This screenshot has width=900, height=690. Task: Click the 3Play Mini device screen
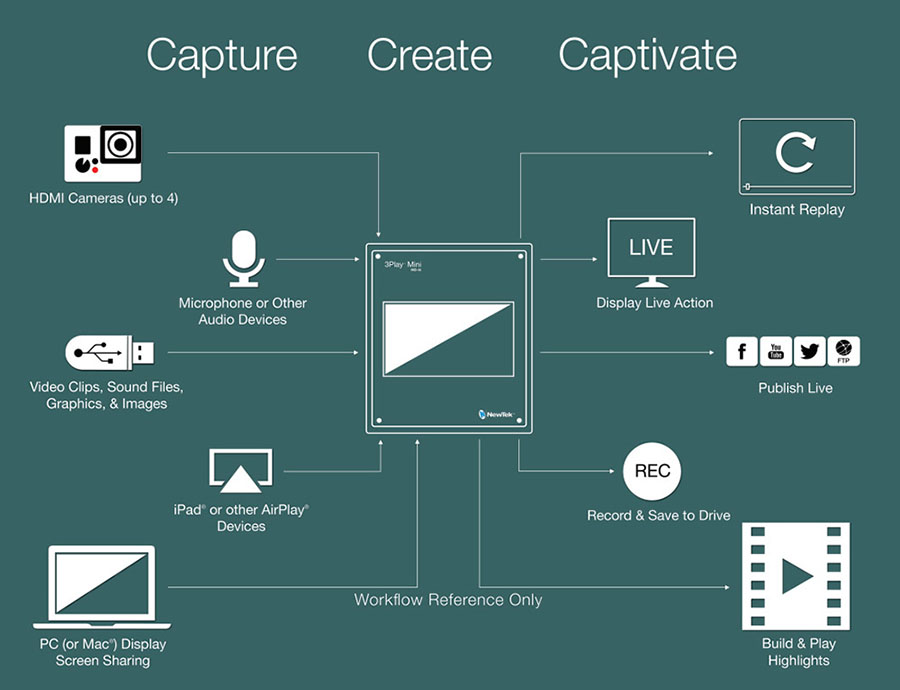point(447,339)
